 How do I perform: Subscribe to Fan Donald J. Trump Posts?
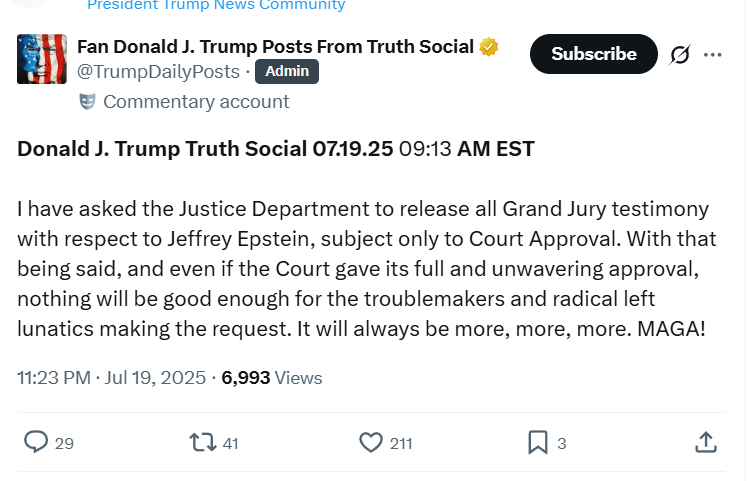point(594,54)
